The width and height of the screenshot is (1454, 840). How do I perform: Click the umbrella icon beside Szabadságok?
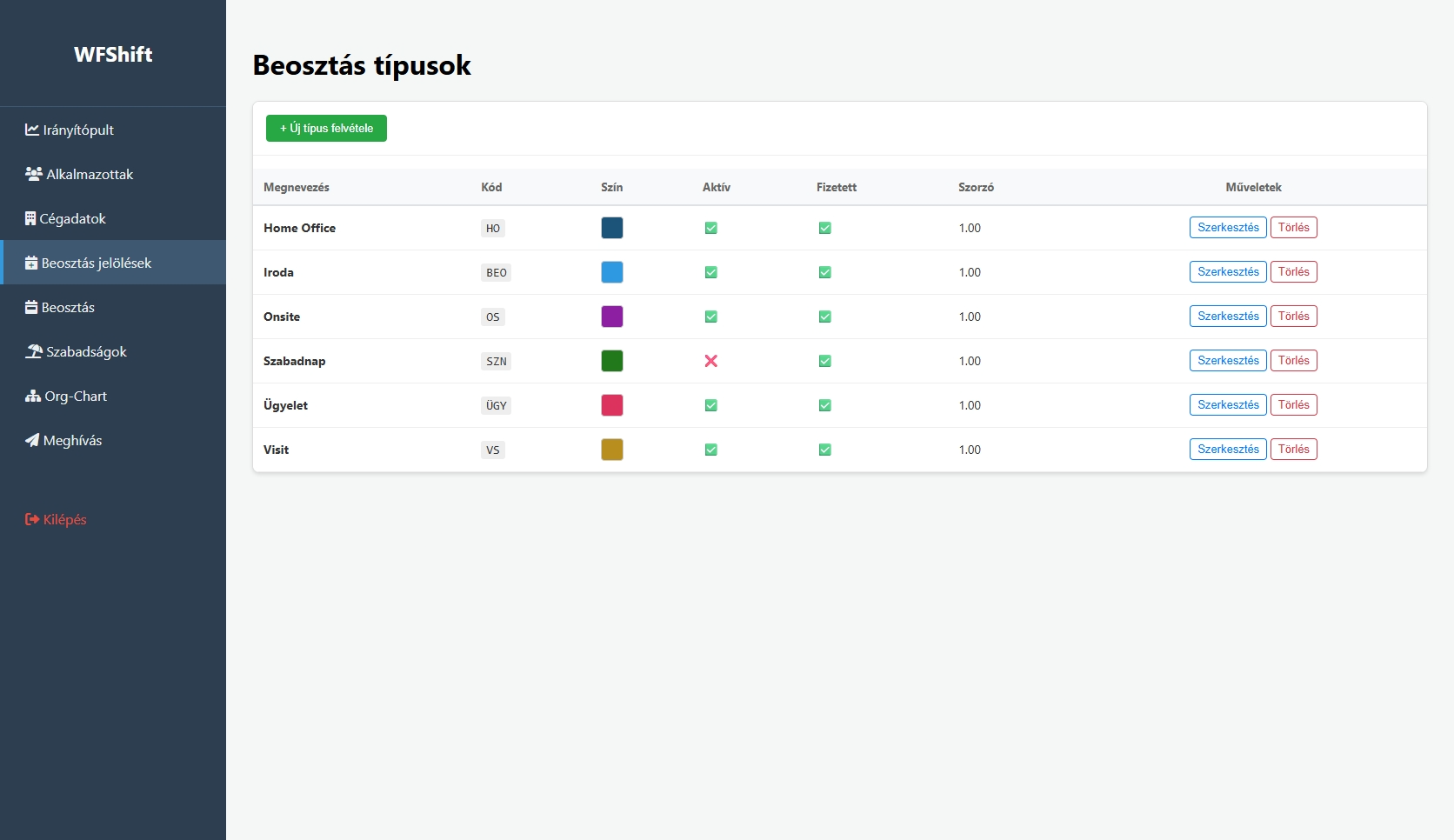coord(33,351)
